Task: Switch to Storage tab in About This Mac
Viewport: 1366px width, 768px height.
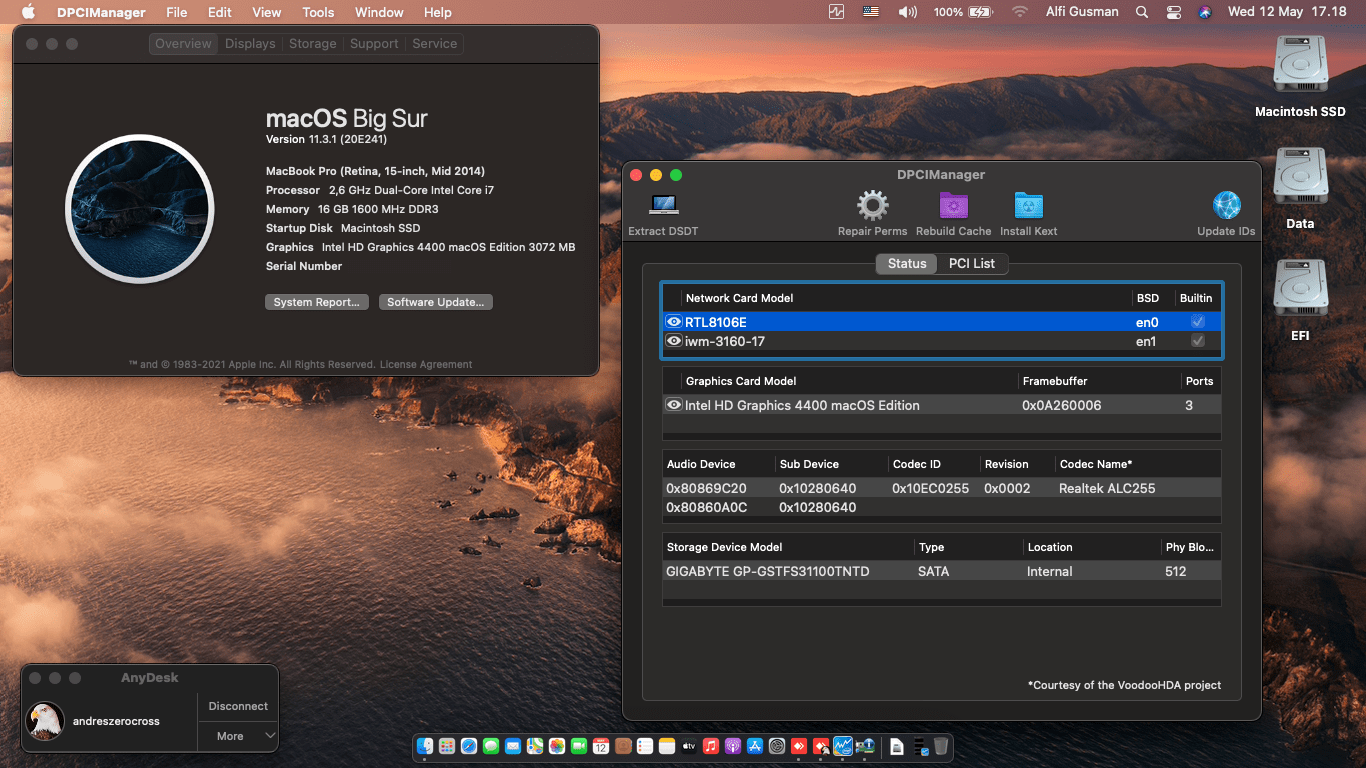Action: pyautogui.click(x=313, y=44)
